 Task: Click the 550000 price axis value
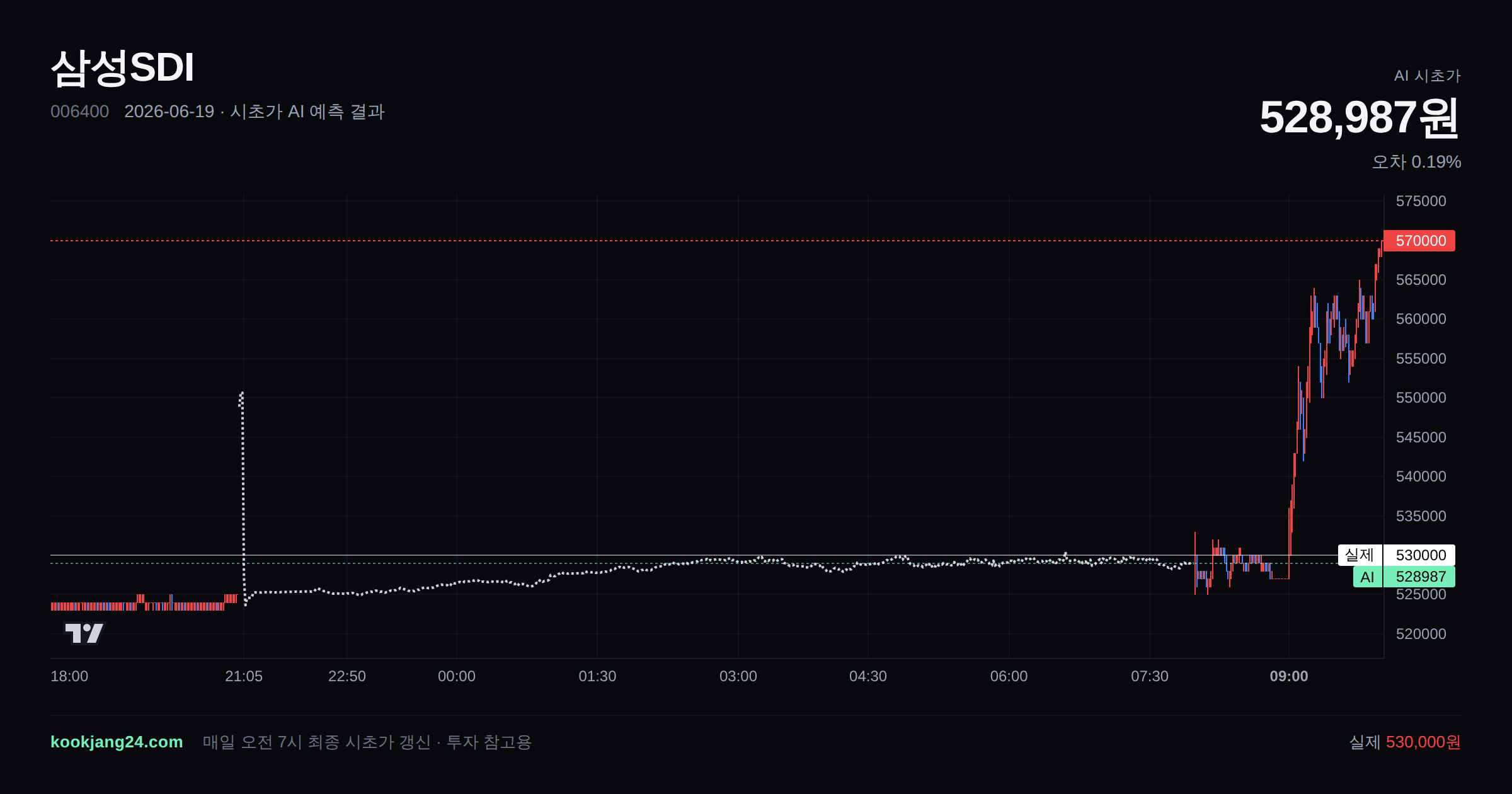coord(1421,398)
